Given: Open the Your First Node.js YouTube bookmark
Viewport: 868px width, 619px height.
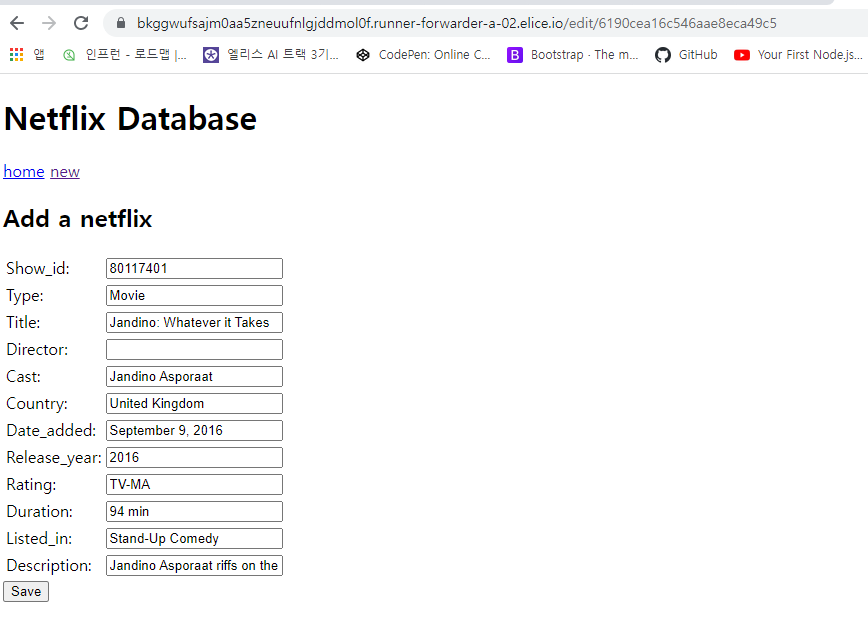Looking at the screenshot, I should [798, 54].
